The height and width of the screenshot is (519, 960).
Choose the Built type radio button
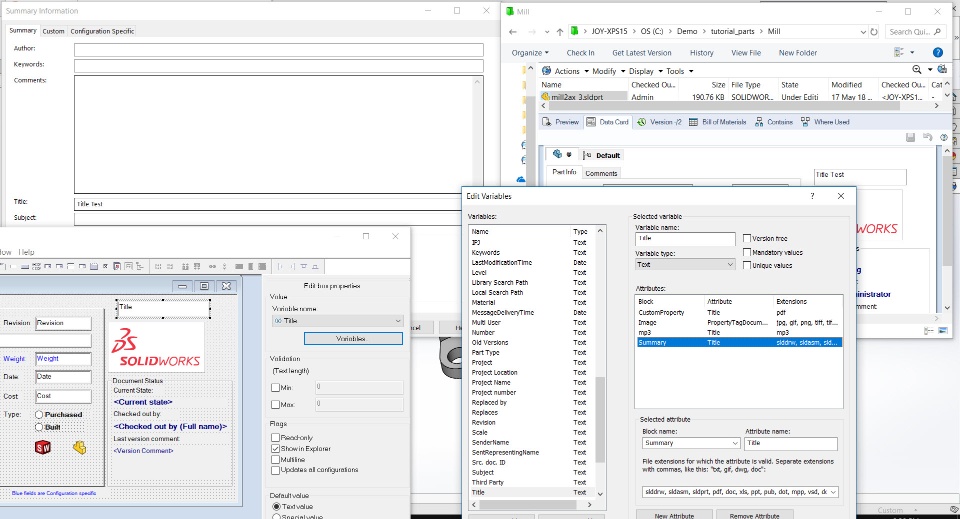[x=39, y=427]
